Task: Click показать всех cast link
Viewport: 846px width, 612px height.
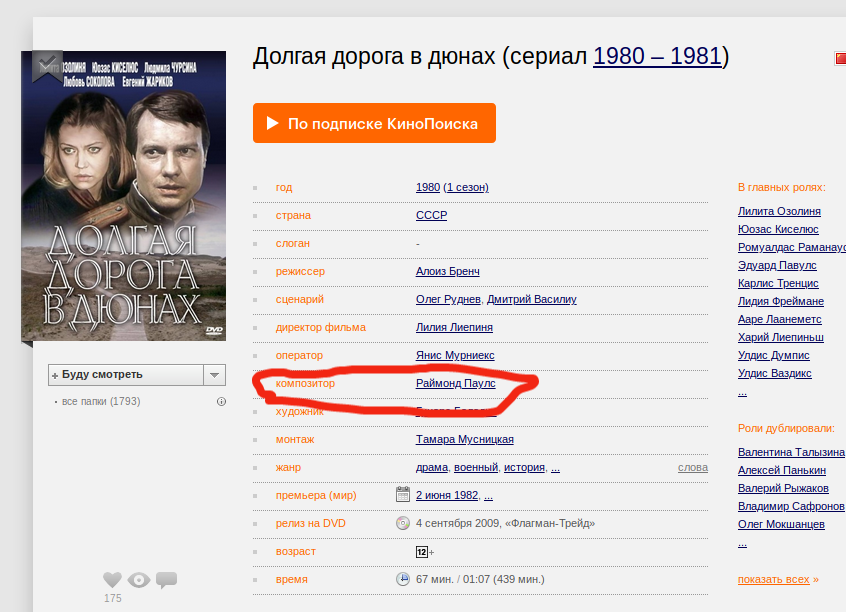Action: 773,579
